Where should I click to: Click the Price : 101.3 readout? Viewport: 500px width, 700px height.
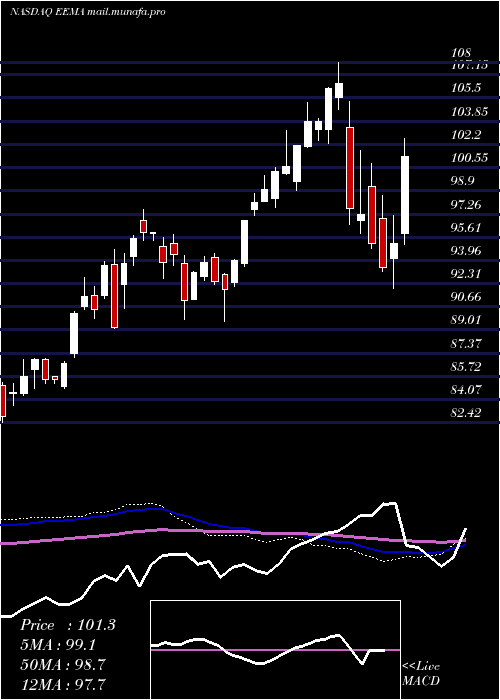tap(68, 625)
